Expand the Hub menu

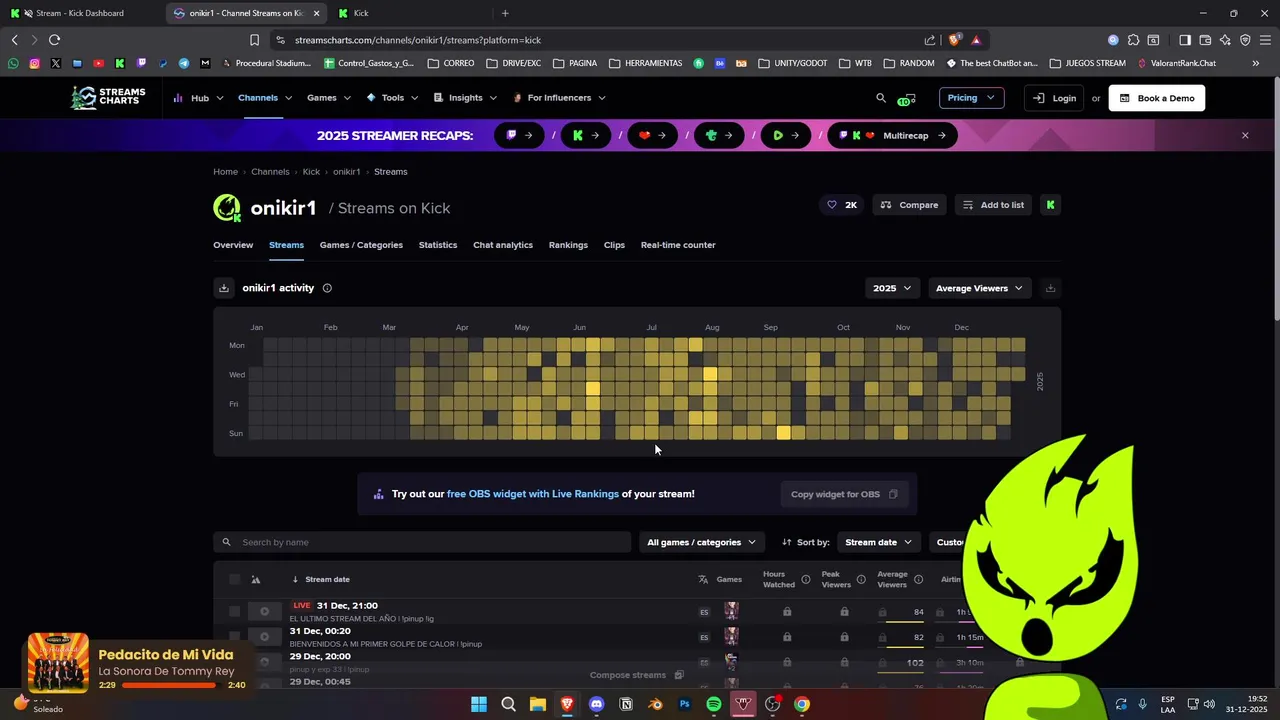click(198, 98)
